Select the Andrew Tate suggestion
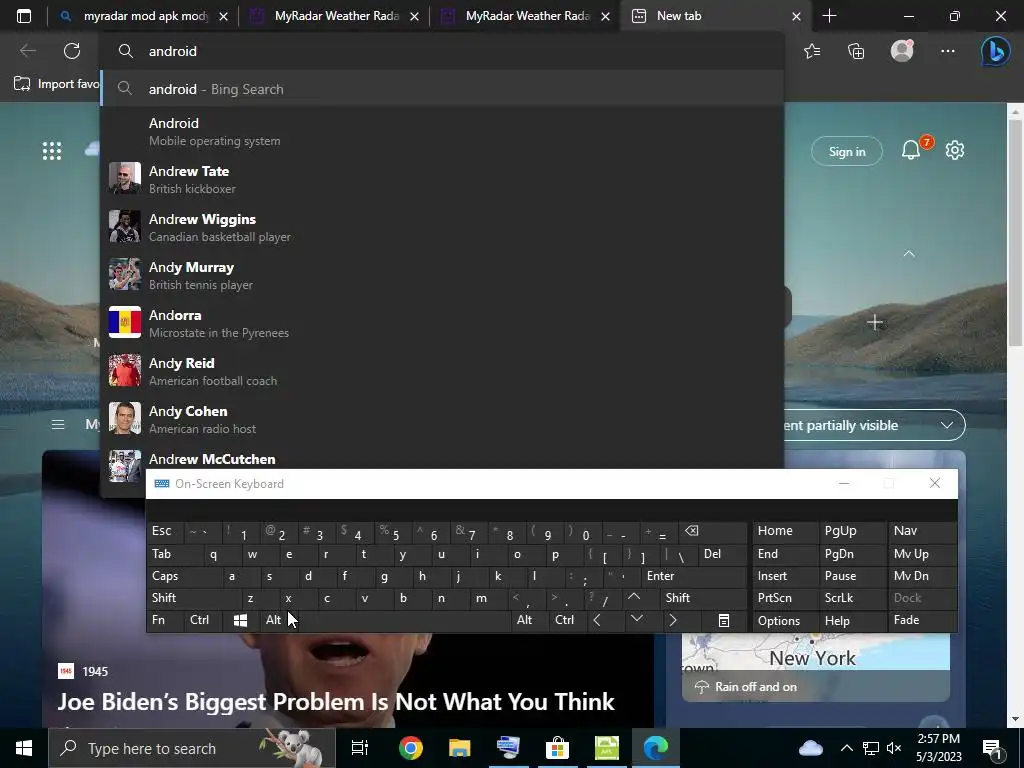Image resolution: width=1024 pixels, height=768 pixels. pyautogui.click(x=443, y=179)
